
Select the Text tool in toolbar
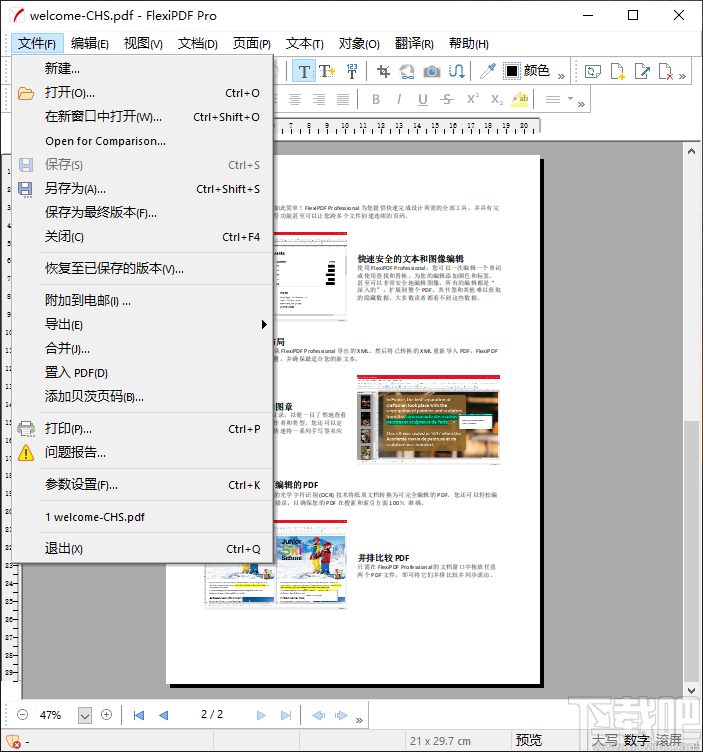click(x=304, y=71)
